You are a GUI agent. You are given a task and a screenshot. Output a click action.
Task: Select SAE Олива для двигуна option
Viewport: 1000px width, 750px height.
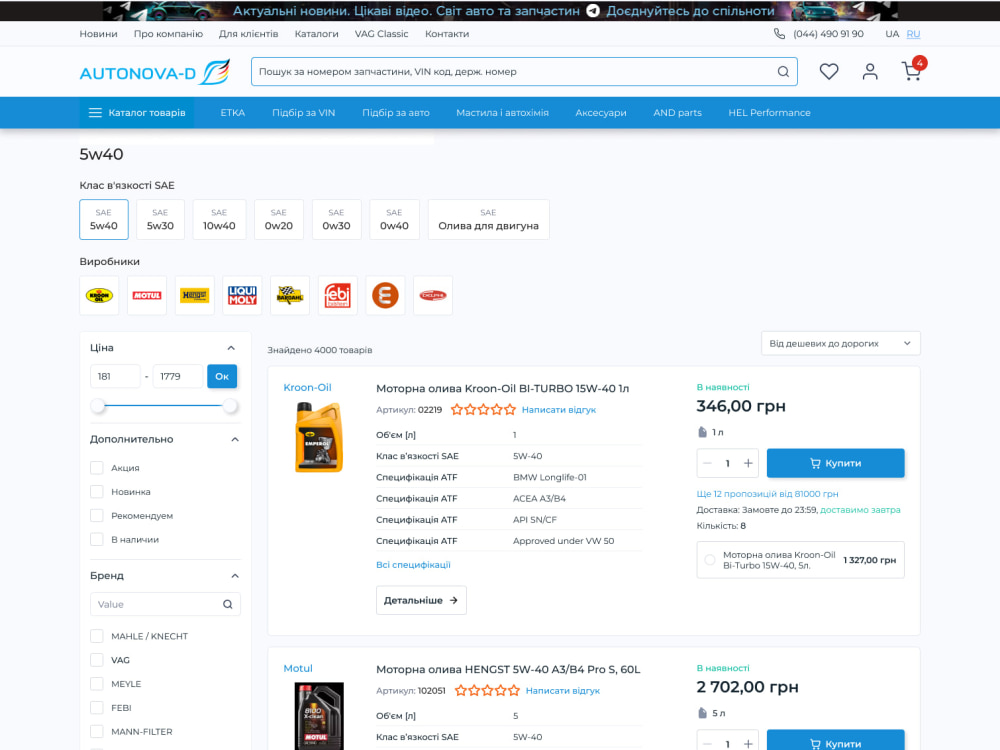click(x=489, y=219)
